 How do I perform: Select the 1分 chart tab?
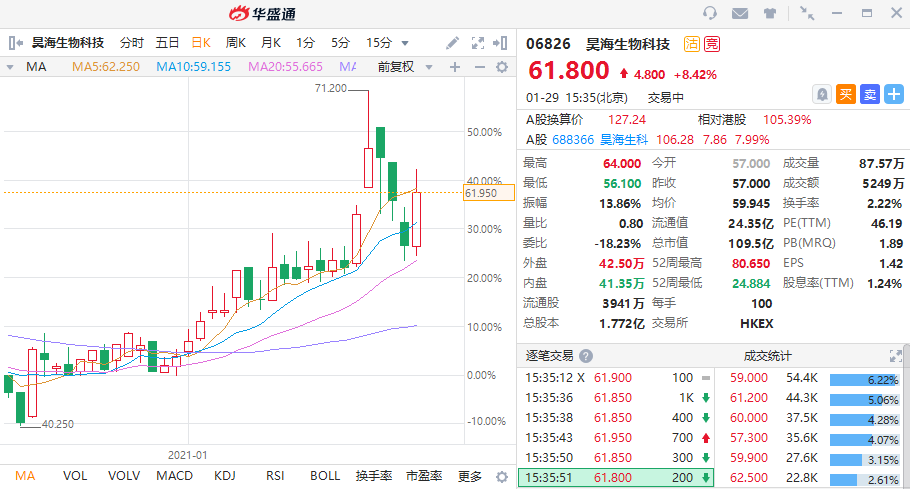(x=305, y=43)
